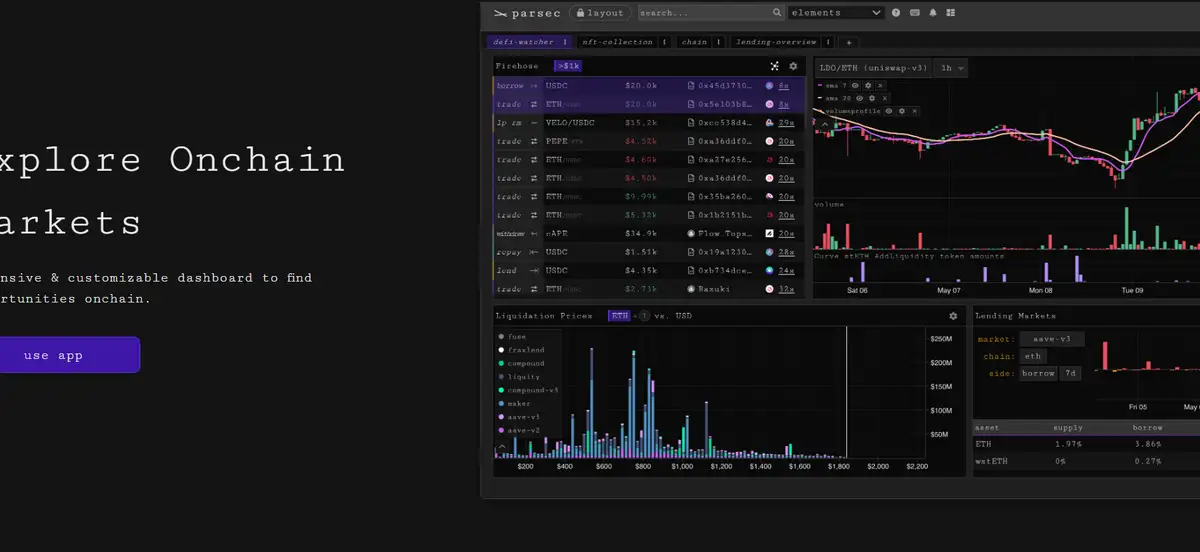Click the lock icon in layout button

coord(580,13)
